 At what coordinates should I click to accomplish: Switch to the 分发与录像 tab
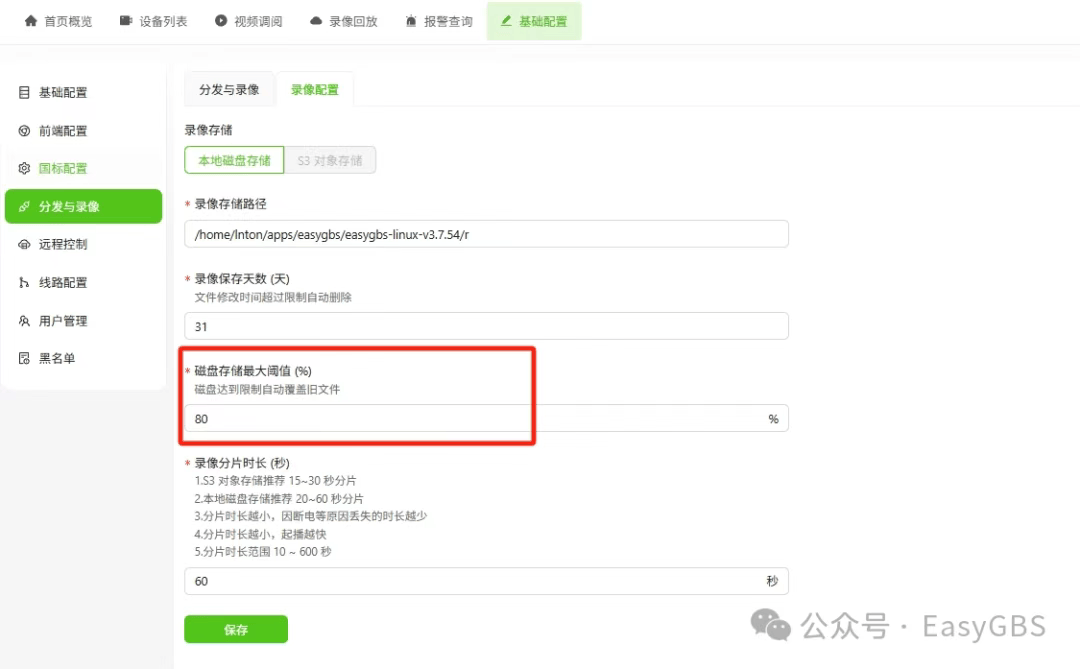[x=229, y=89]
